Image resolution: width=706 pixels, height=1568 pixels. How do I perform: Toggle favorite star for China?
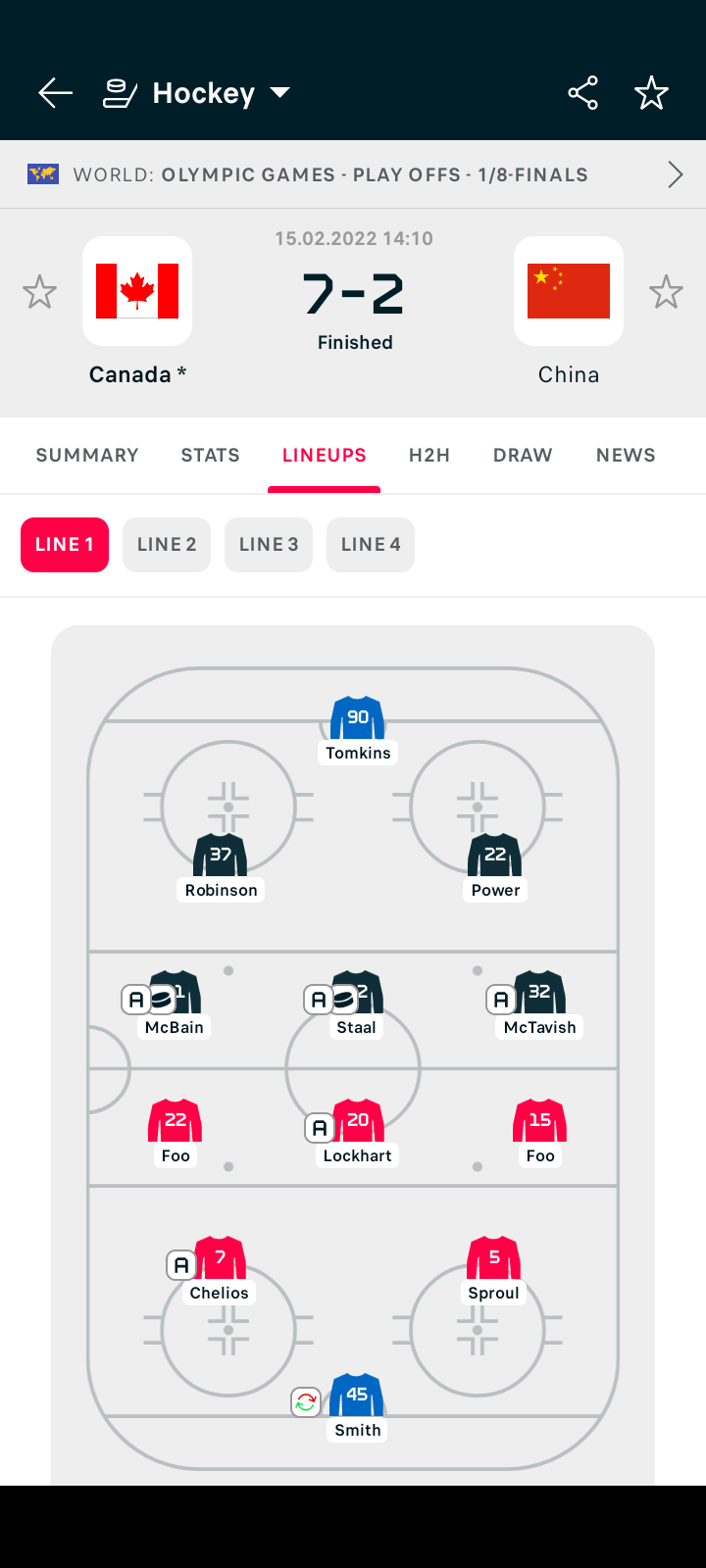point(666,292)
